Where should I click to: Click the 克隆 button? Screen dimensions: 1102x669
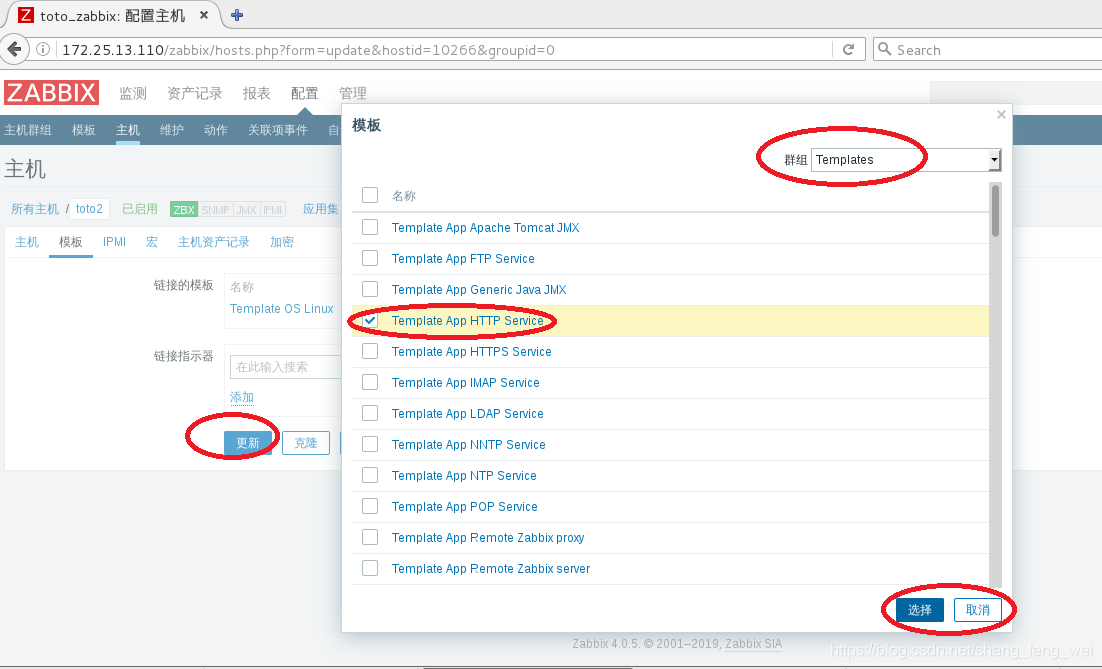(306, 443)
